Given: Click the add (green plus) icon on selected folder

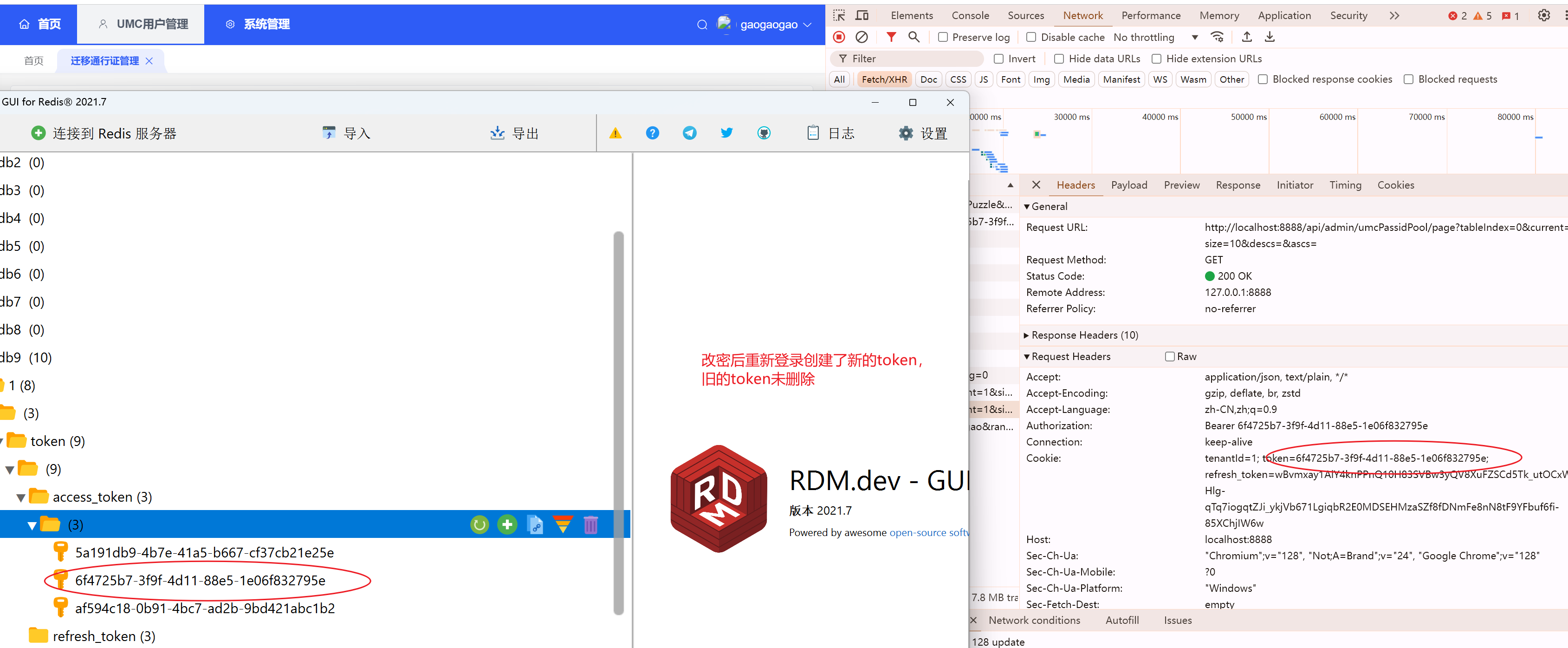Looking at the screenshot, I should click(x=506, y=522).
